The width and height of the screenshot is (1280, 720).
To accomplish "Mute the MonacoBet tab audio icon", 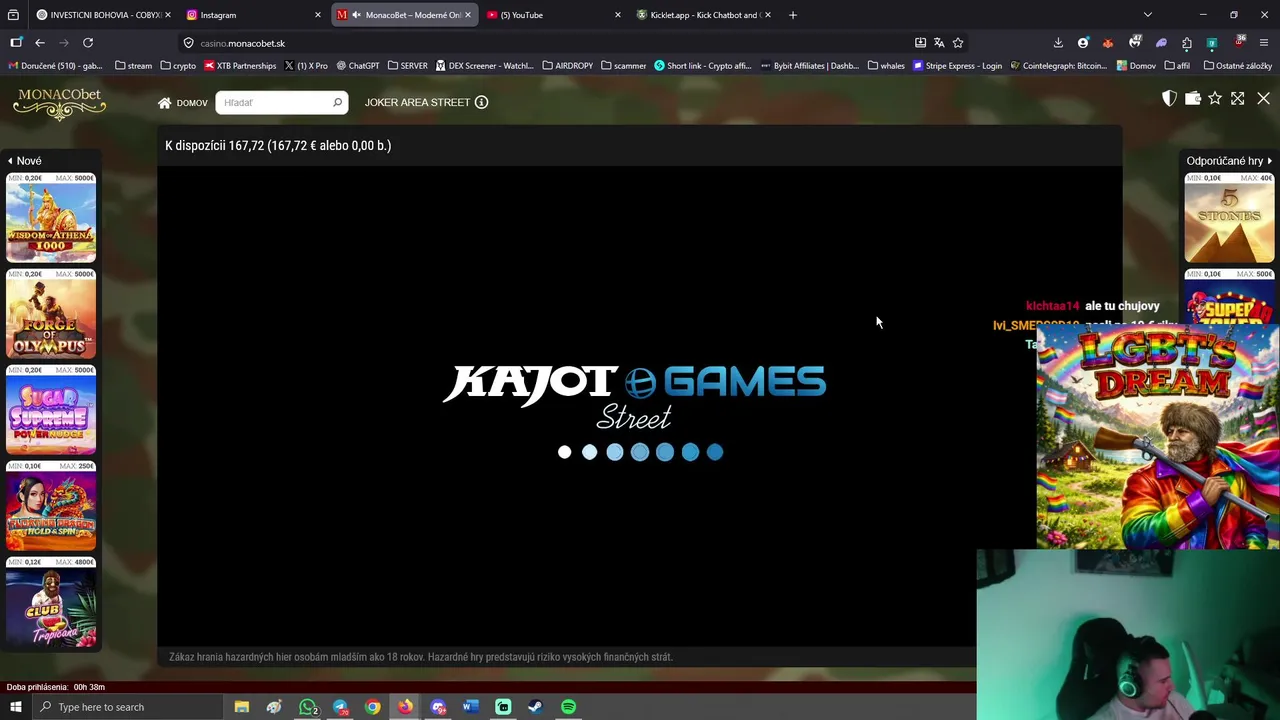I will pyautogui.click(x=356, y=15).
